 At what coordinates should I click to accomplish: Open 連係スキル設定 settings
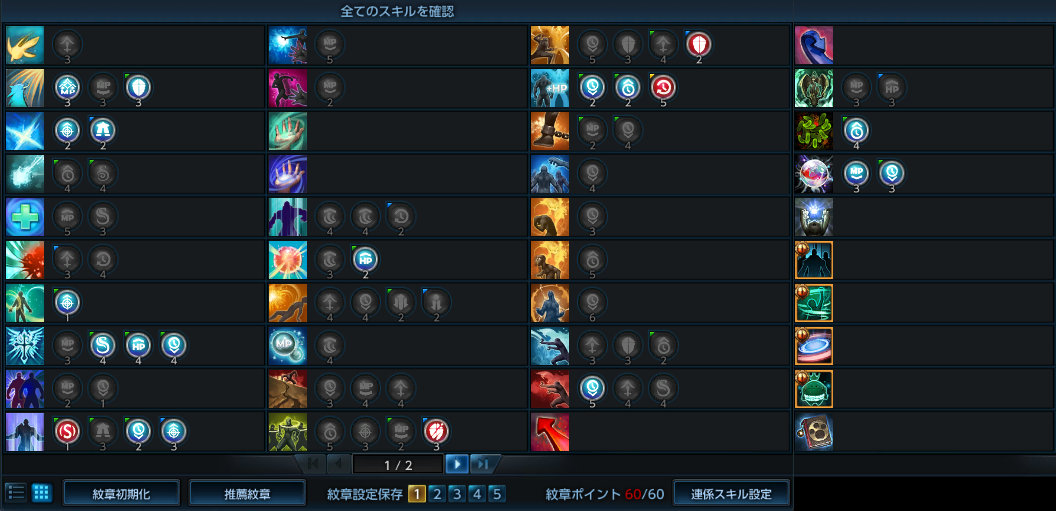tap(731, 493)
